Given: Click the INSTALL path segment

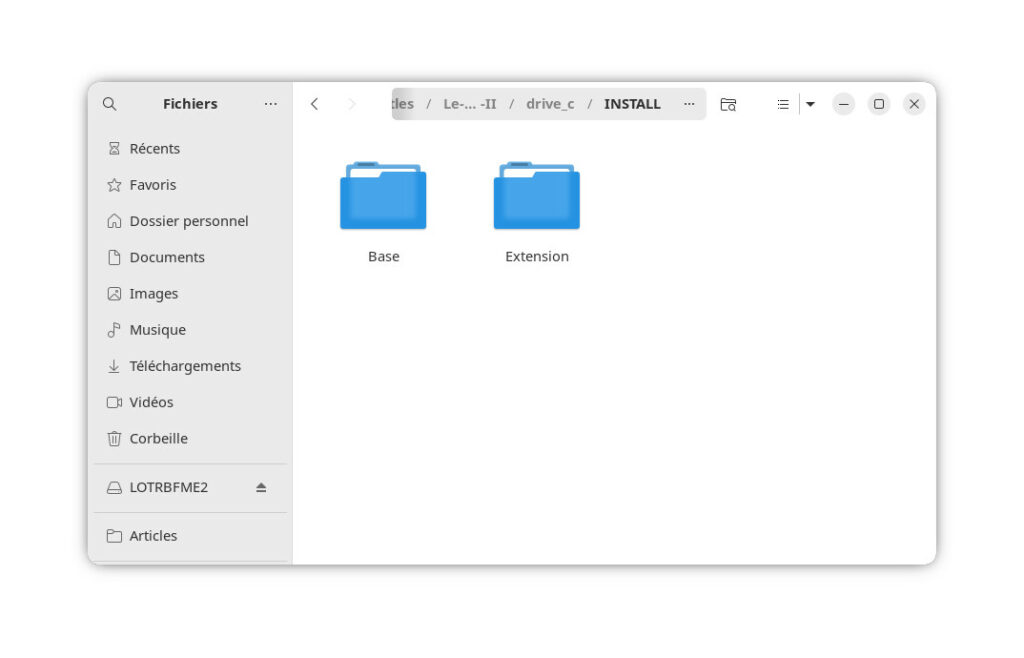Looking at the screenshot, I should pos(632,104).
